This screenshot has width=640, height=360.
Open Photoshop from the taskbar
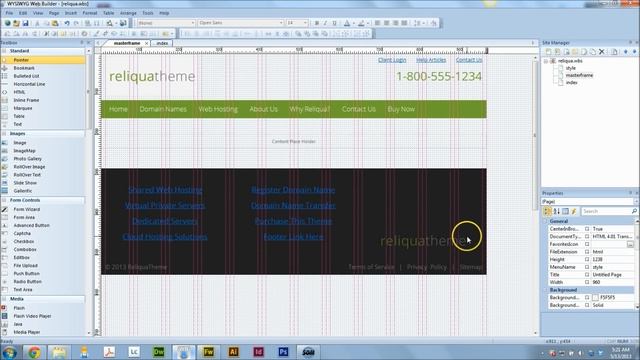283,351
